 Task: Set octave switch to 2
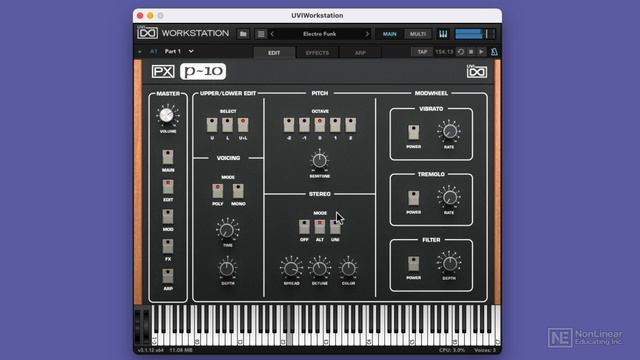351,125
